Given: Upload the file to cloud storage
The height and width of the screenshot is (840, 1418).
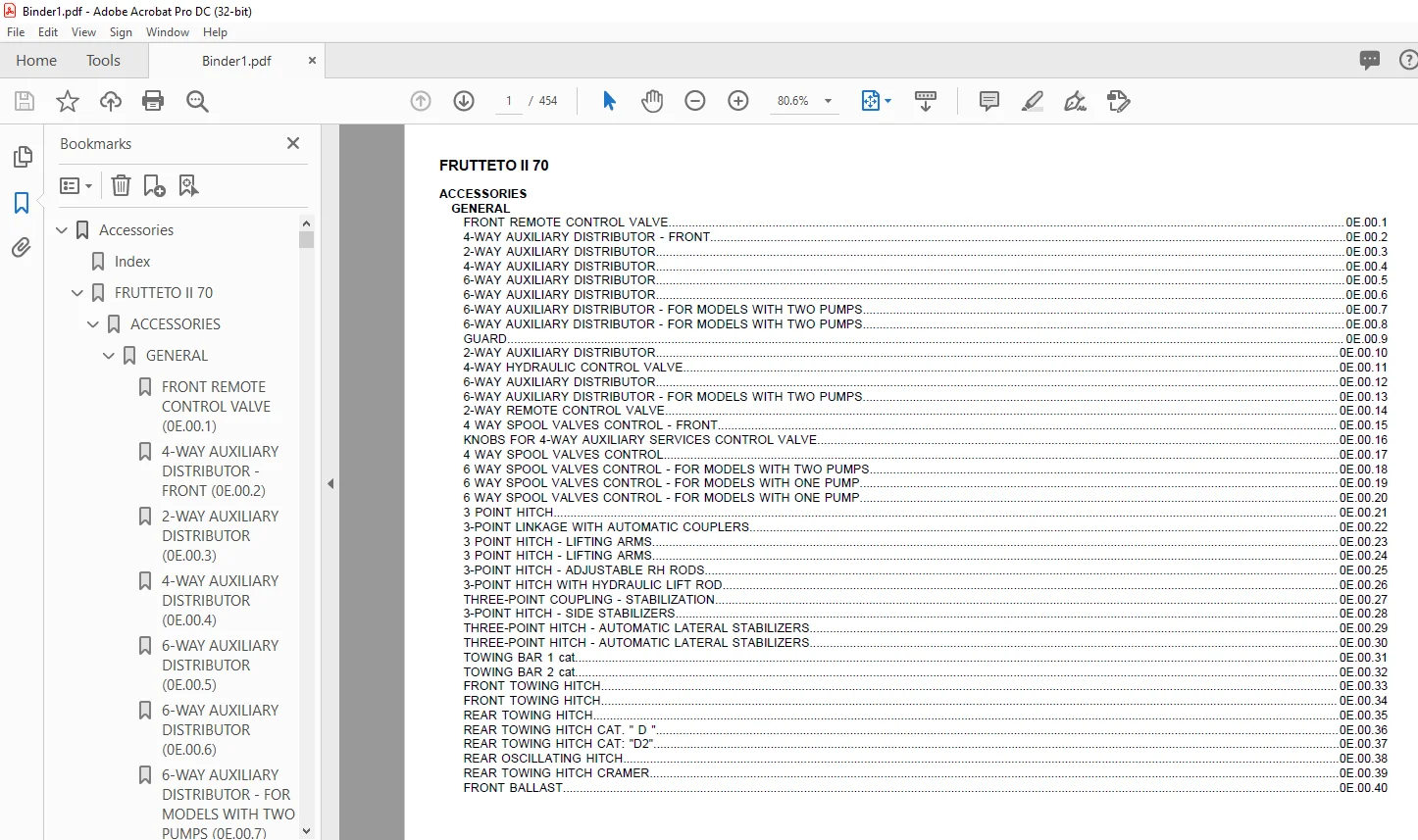Looking at the screenshot, I should (x=111, y=101).
